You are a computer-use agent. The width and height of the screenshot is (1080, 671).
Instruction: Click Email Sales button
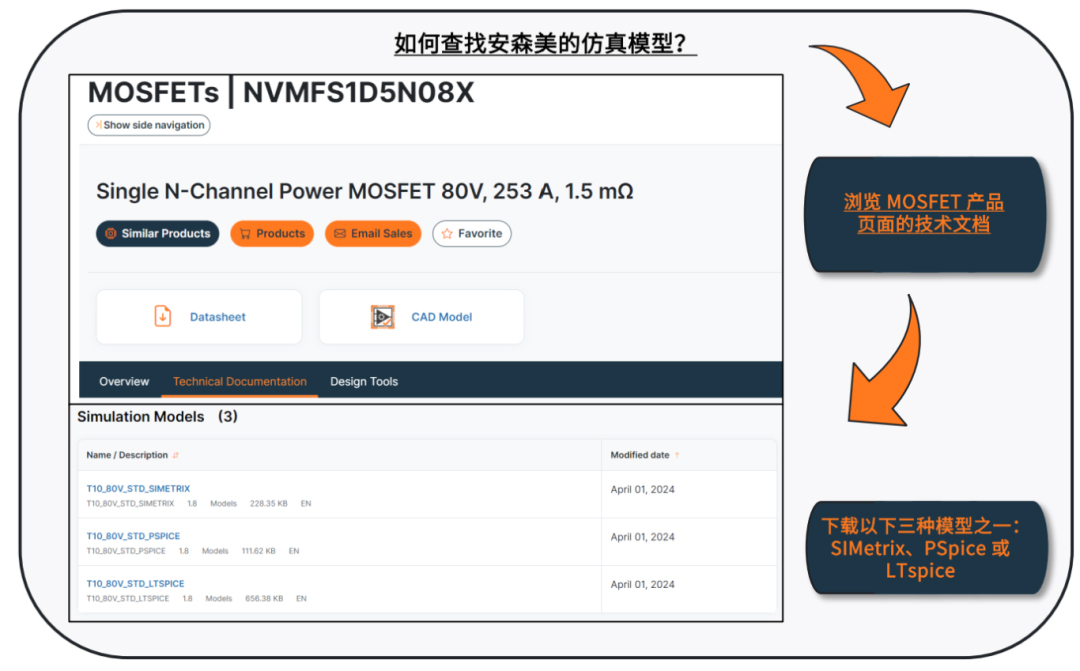click(373, 234)
